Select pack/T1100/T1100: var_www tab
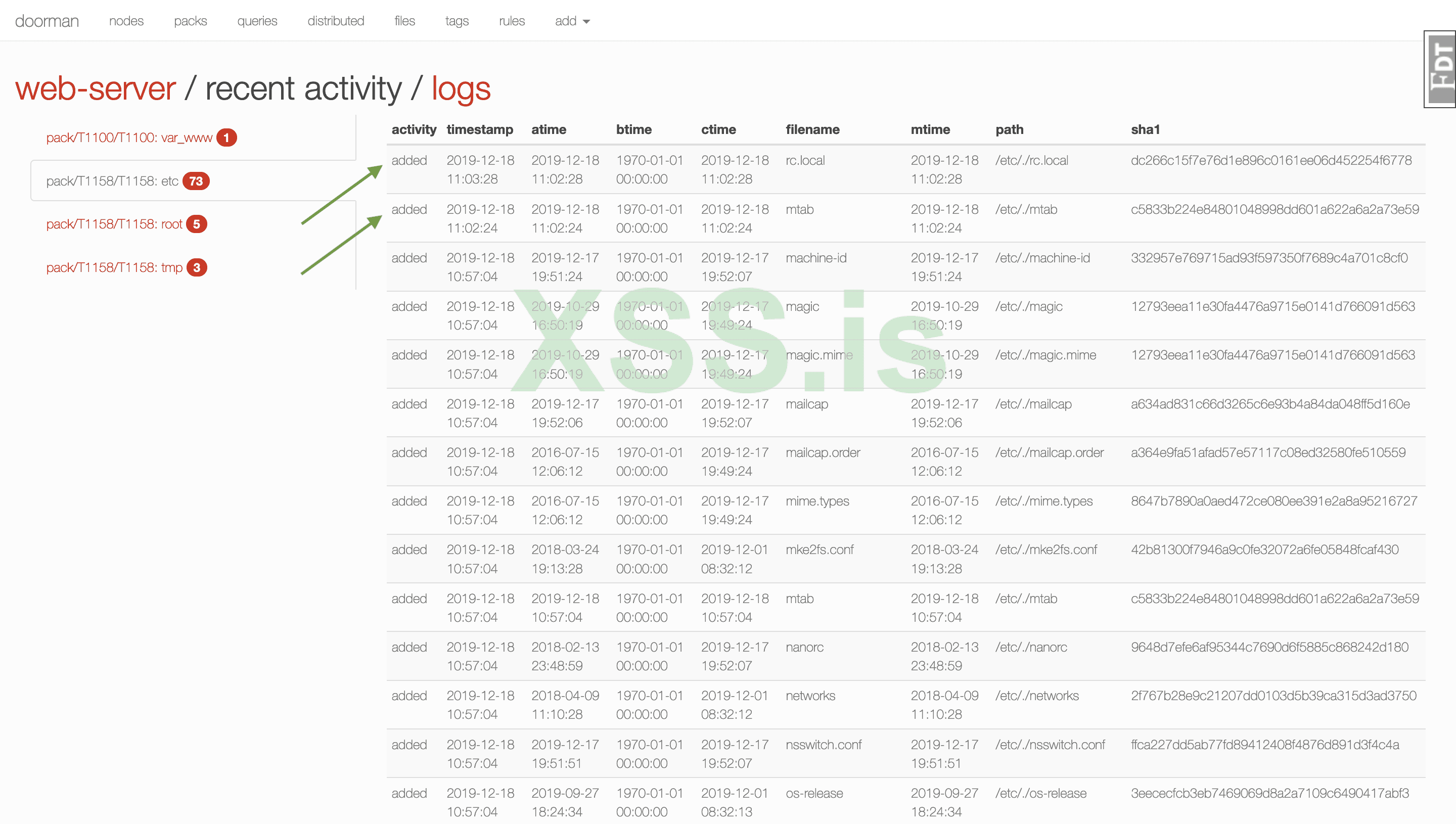The width and height of the screenshot is (1456, 824). 129,138
